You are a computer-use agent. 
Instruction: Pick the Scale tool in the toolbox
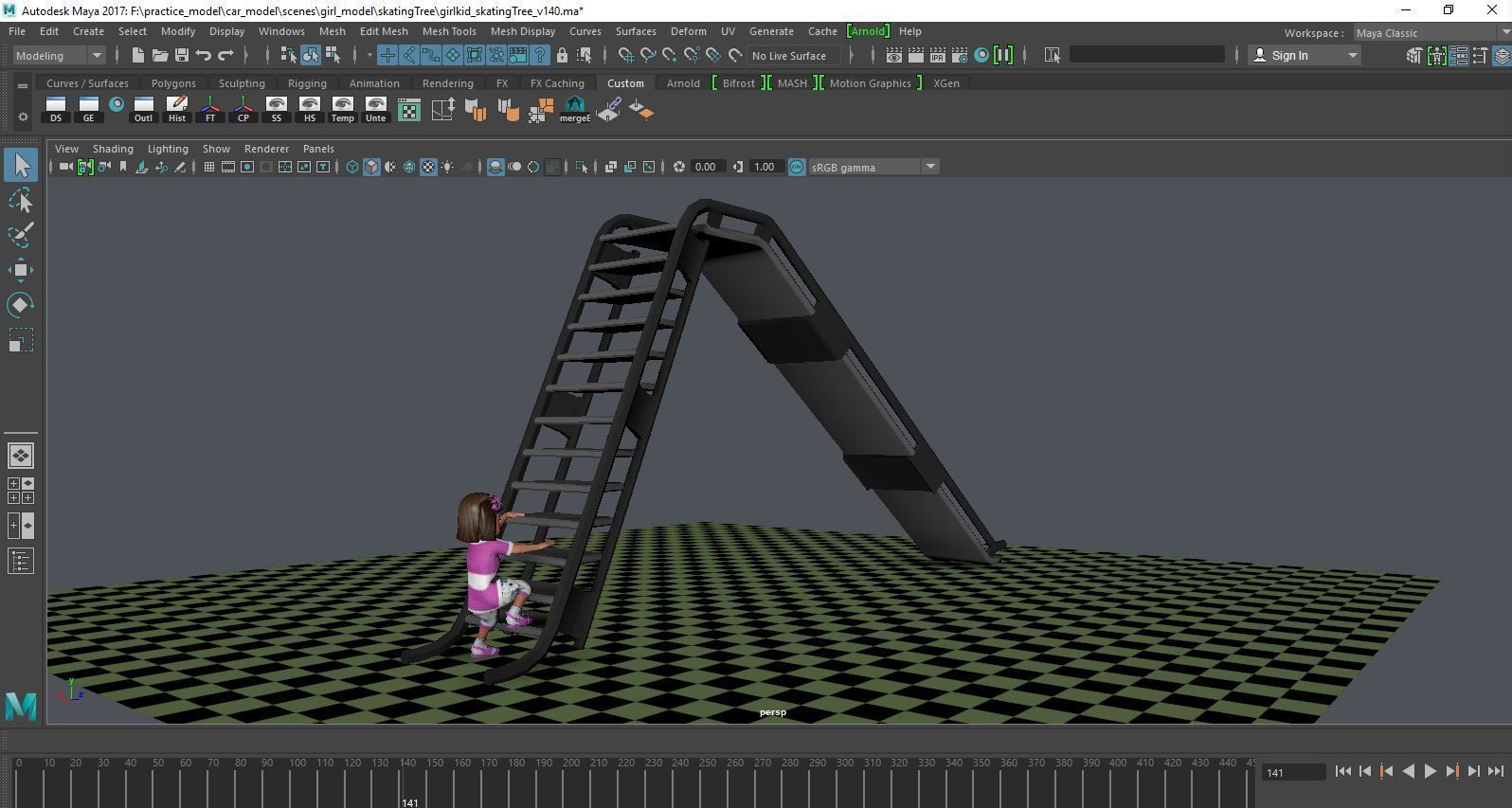pyautogui.click(x=21, y=339)
